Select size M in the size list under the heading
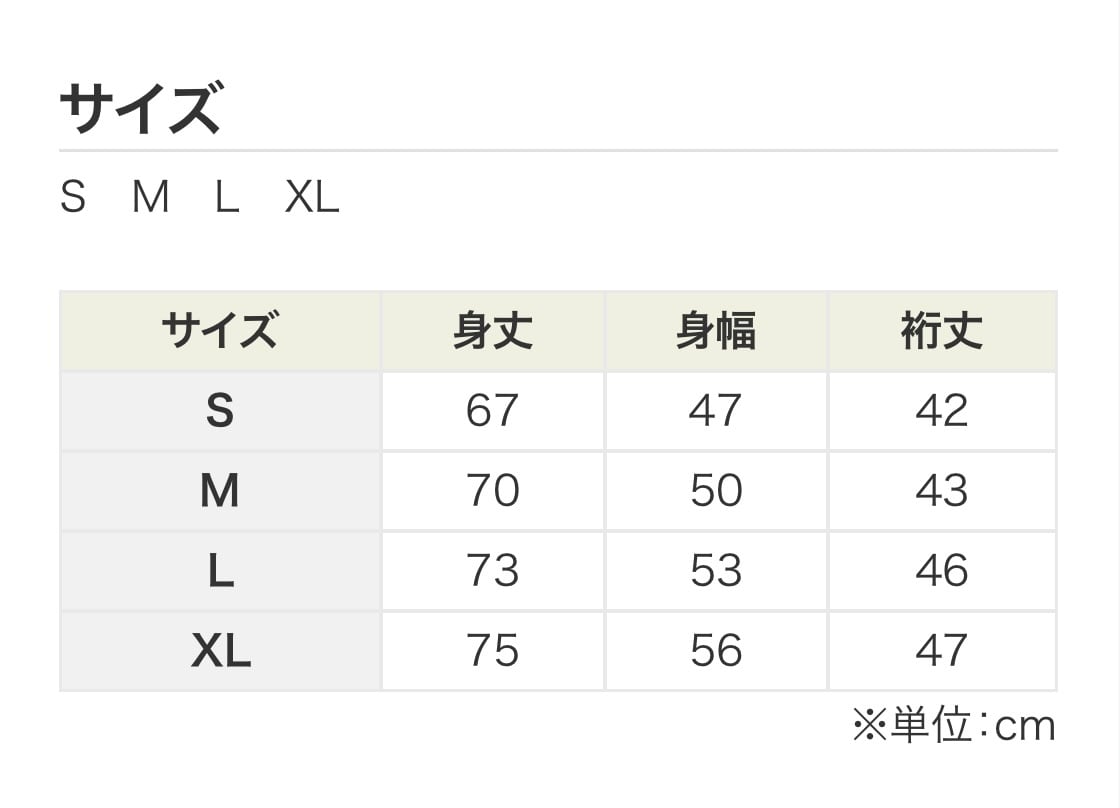Viewport: 1120px width, 808px height. [150, 198]
